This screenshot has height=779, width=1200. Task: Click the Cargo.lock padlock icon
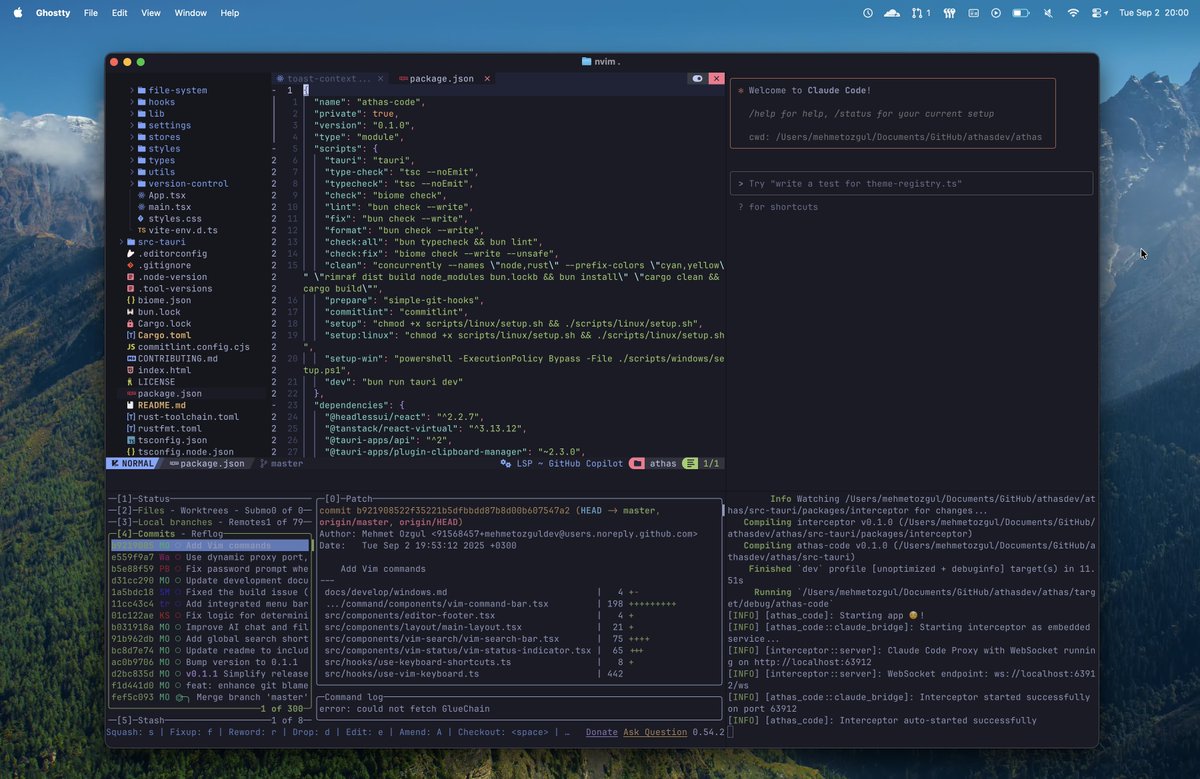(x=131, y=324)
